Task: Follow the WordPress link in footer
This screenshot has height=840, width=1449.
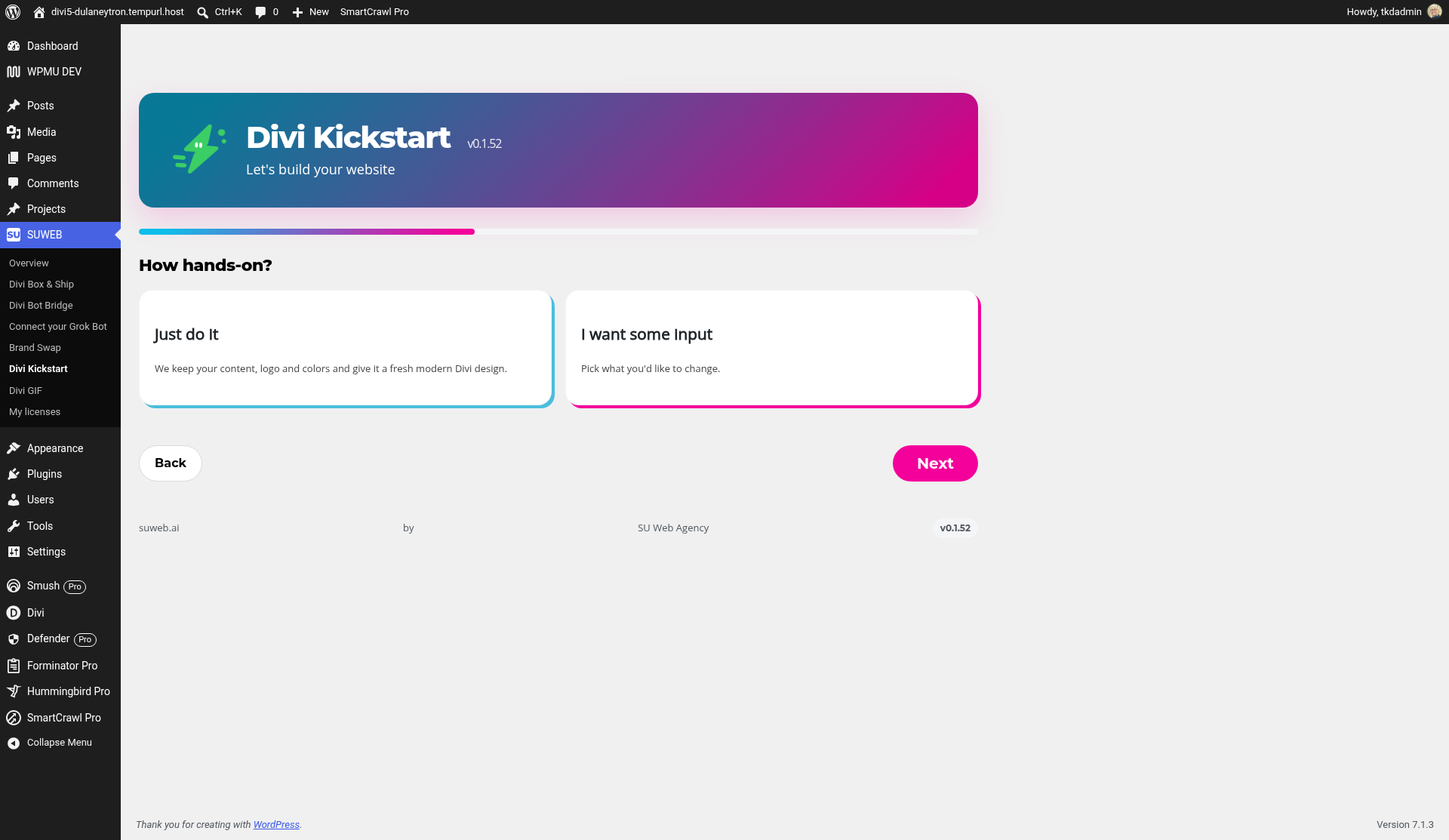Action: point(276,825)
